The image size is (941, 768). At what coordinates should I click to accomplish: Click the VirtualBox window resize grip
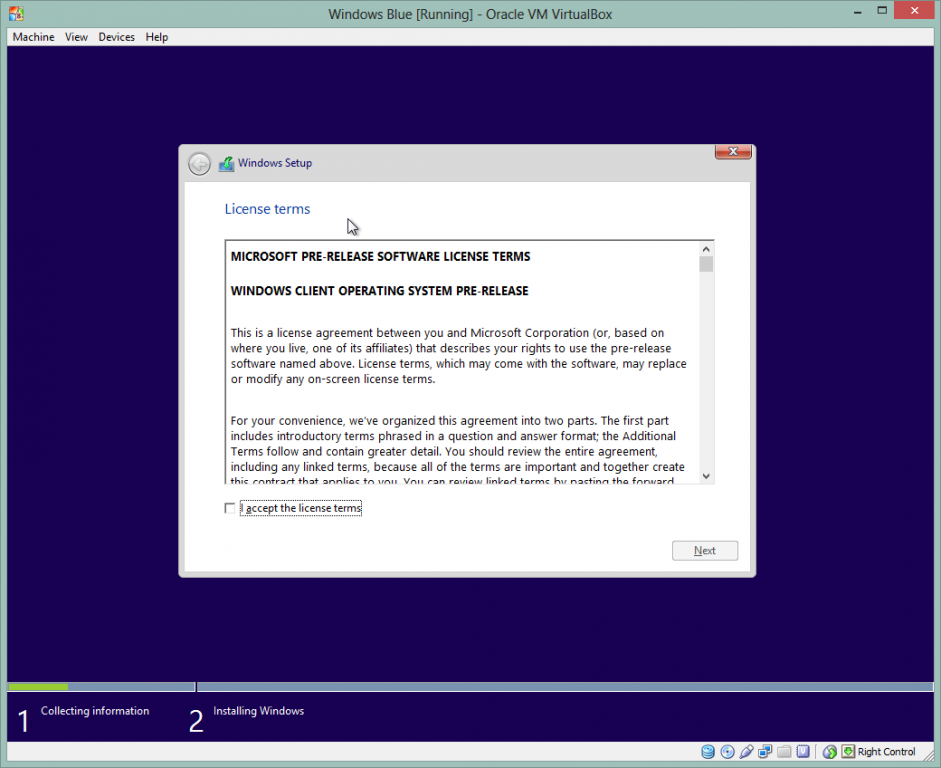coord(928,755)
